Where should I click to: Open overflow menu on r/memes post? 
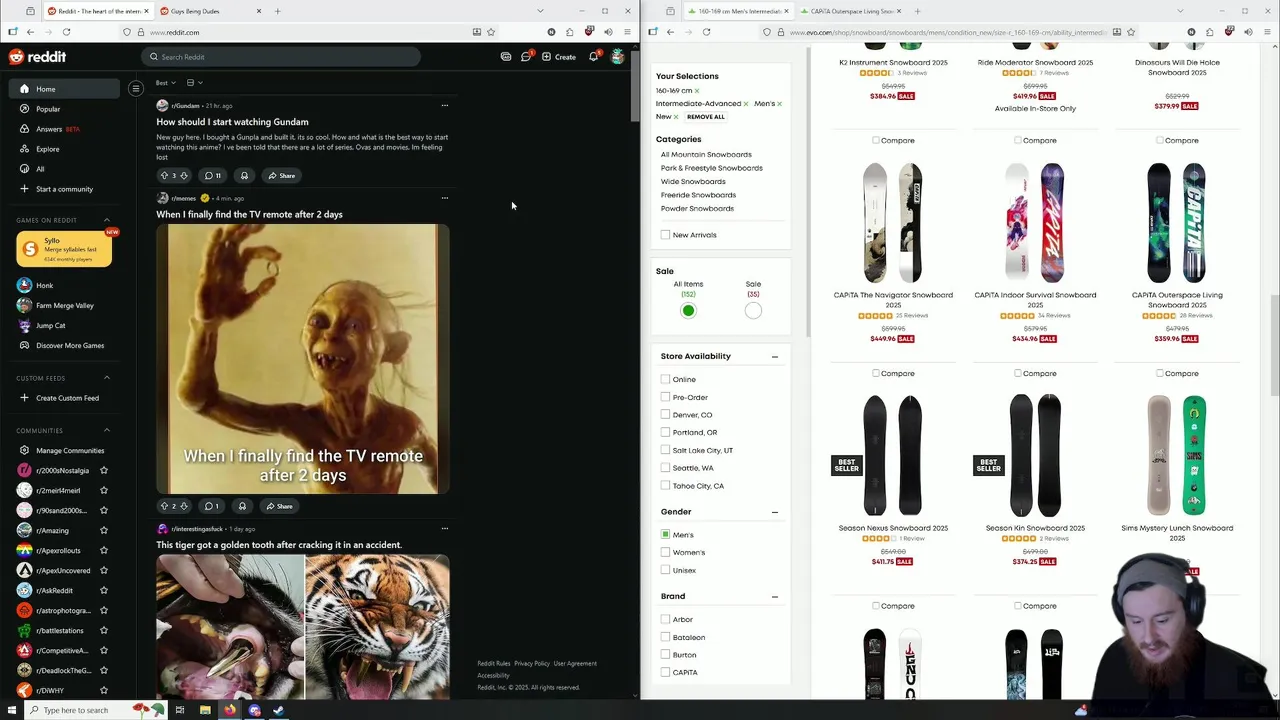pos(445,198)
